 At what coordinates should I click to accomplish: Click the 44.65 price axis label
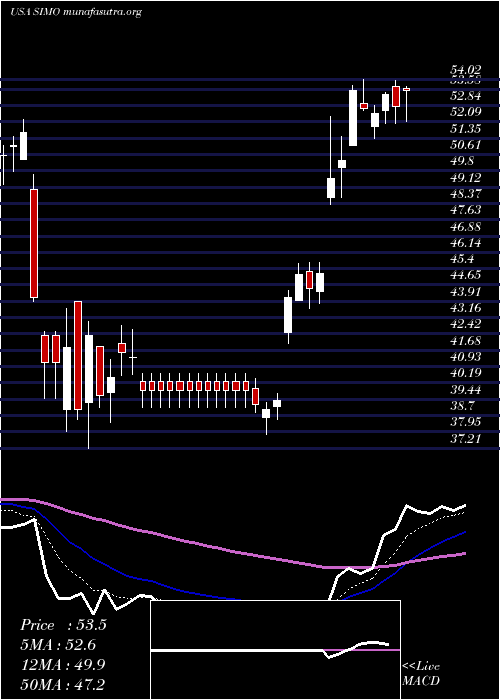(x=466, y=275)
